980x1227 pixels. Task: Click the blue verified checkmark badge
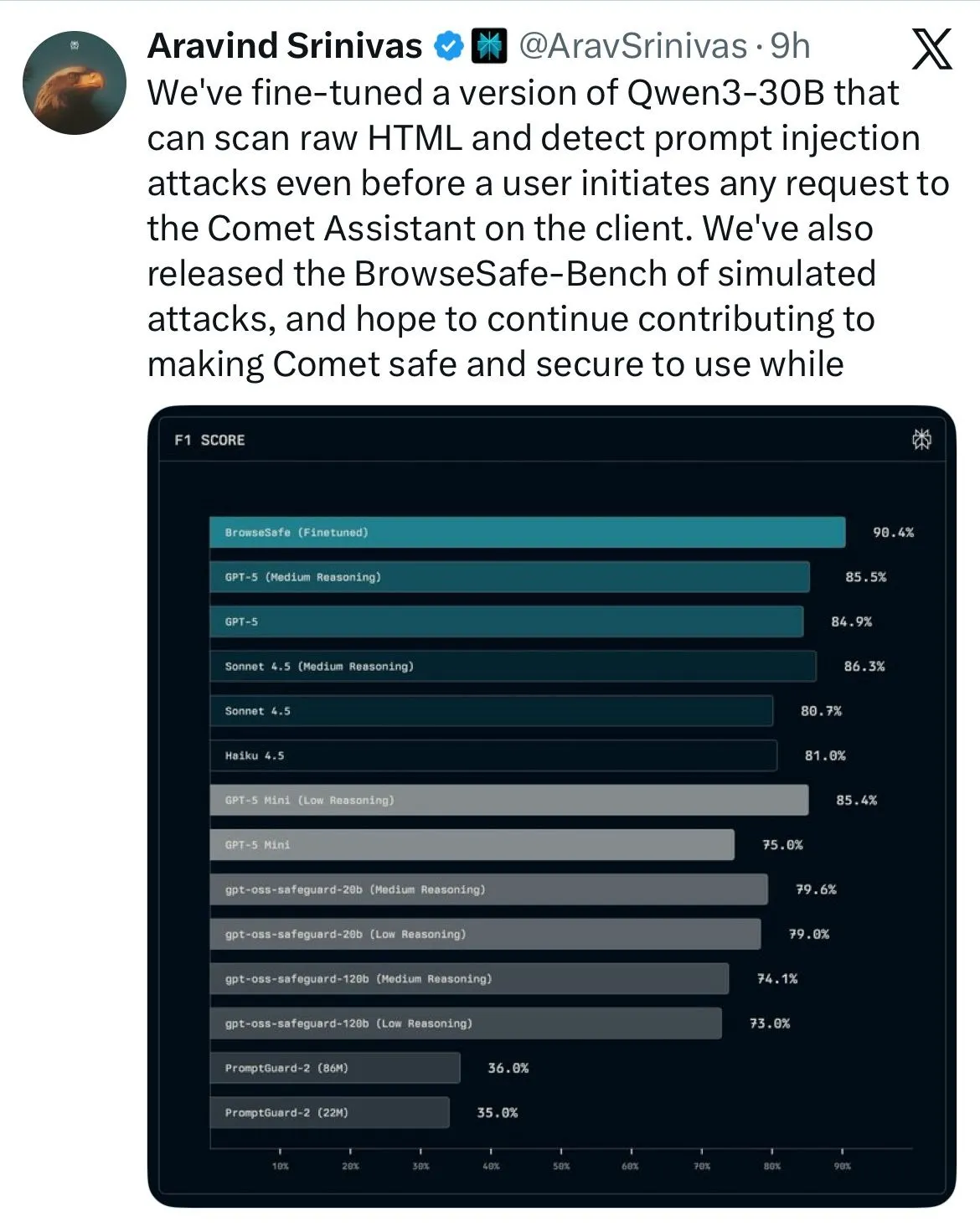449,47
